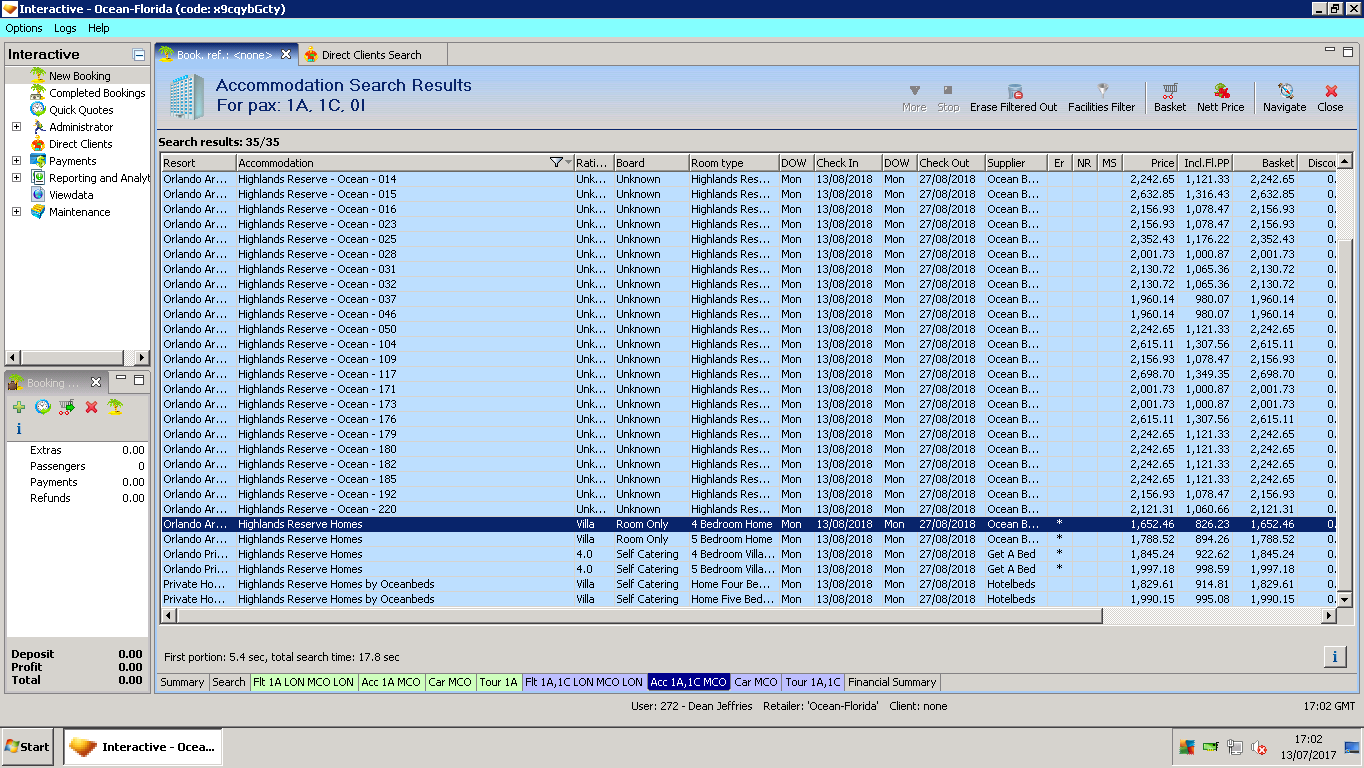
Task: Select the Car MCO green tab
Action: 450,682
